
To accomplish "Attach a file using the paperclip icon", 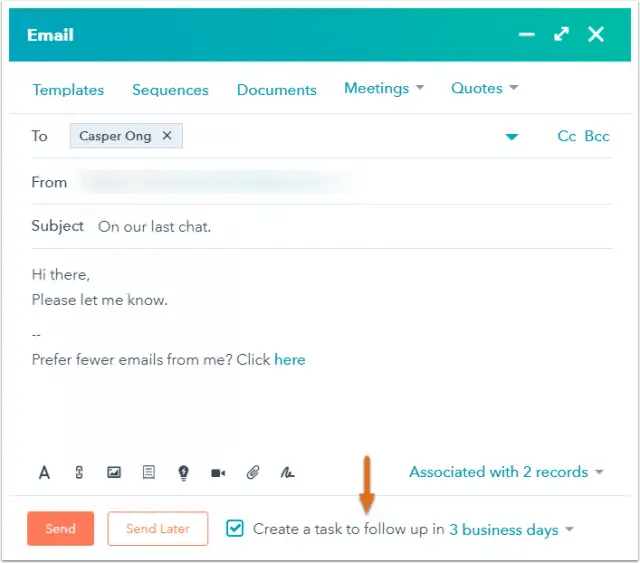I will coord(253,473).
